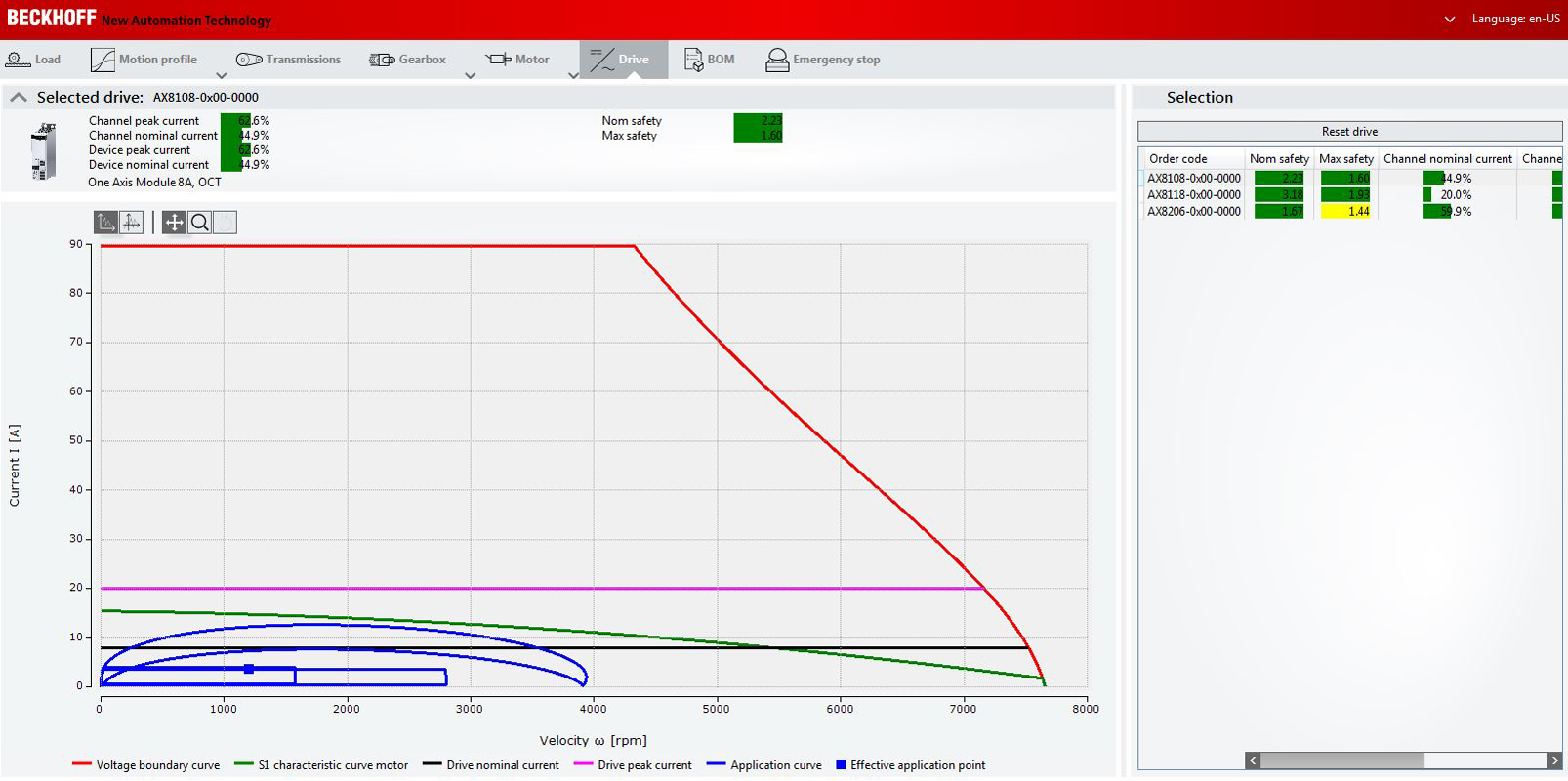Select the four-quadrant chart view icon
Screen dimensions: 1568x781
coord(131,223)
